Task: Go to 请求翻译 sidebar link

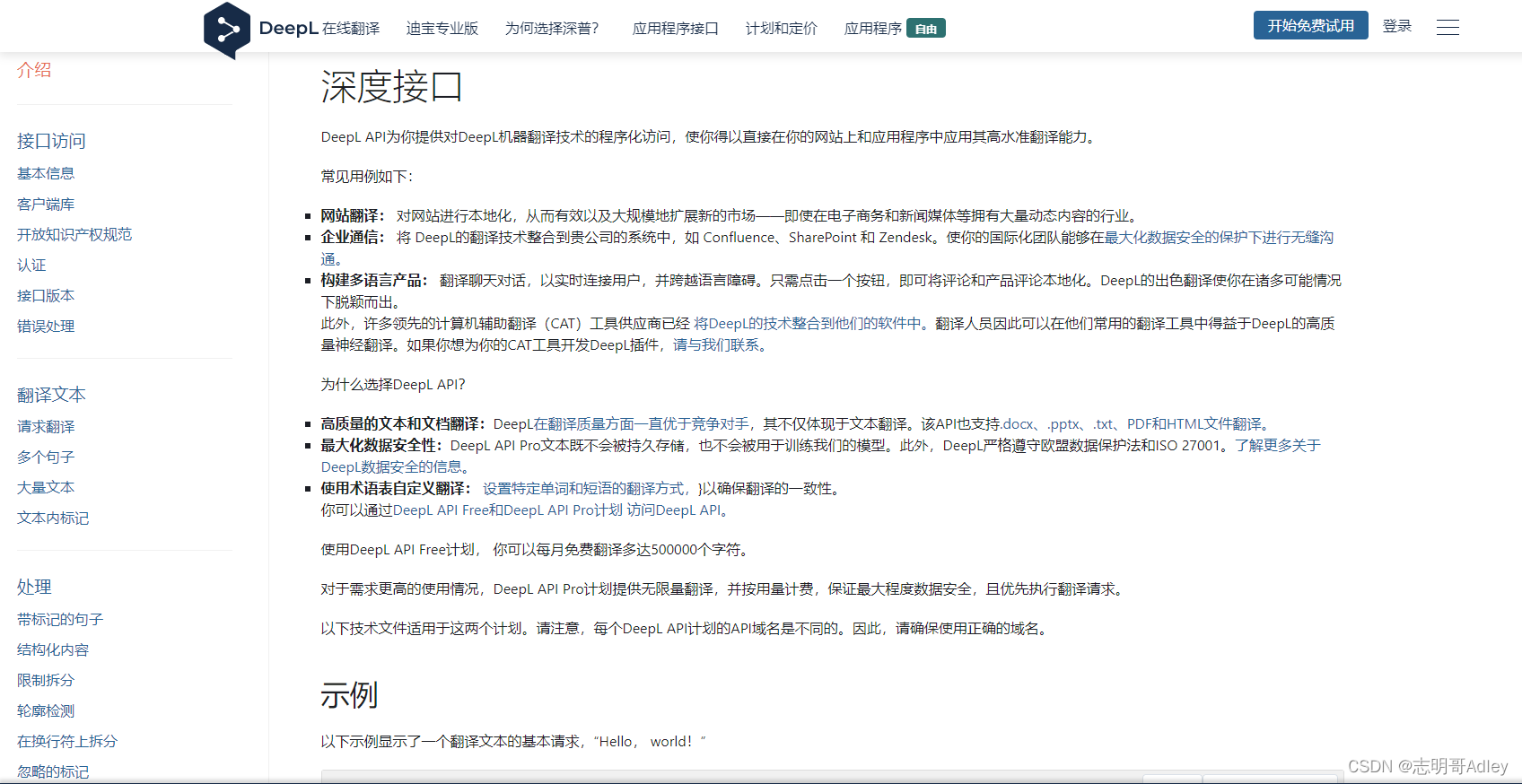Action: coord(46,427)
